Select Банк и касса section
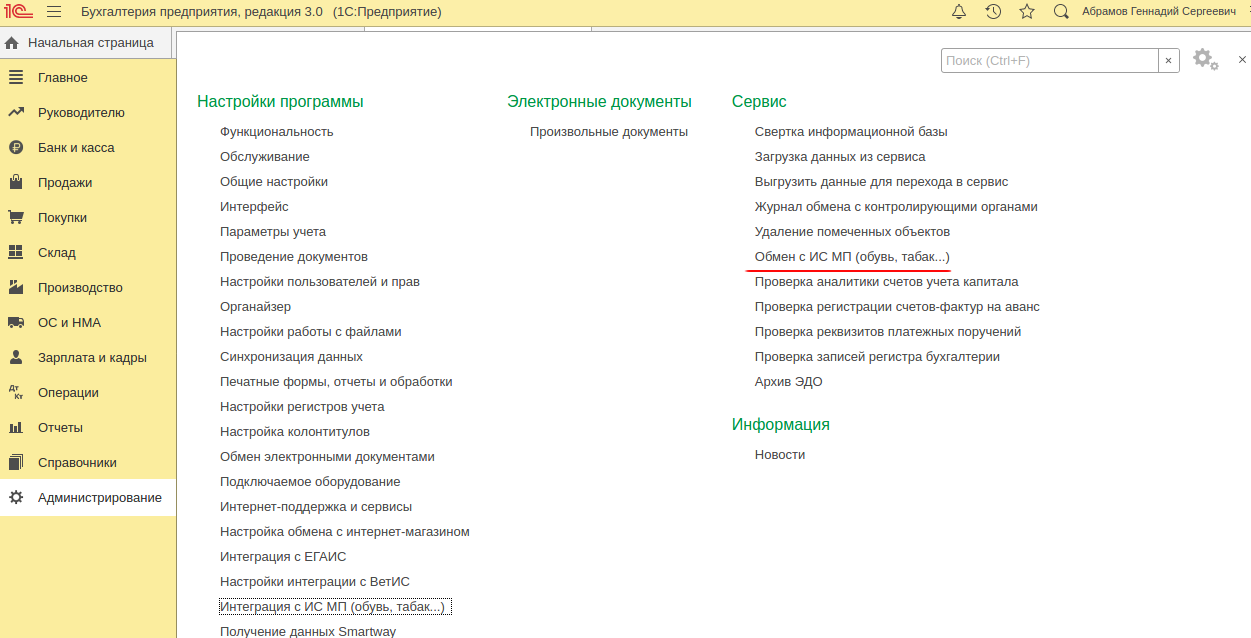This screenshot has height=638, width=1251. [x=76, y=147]
